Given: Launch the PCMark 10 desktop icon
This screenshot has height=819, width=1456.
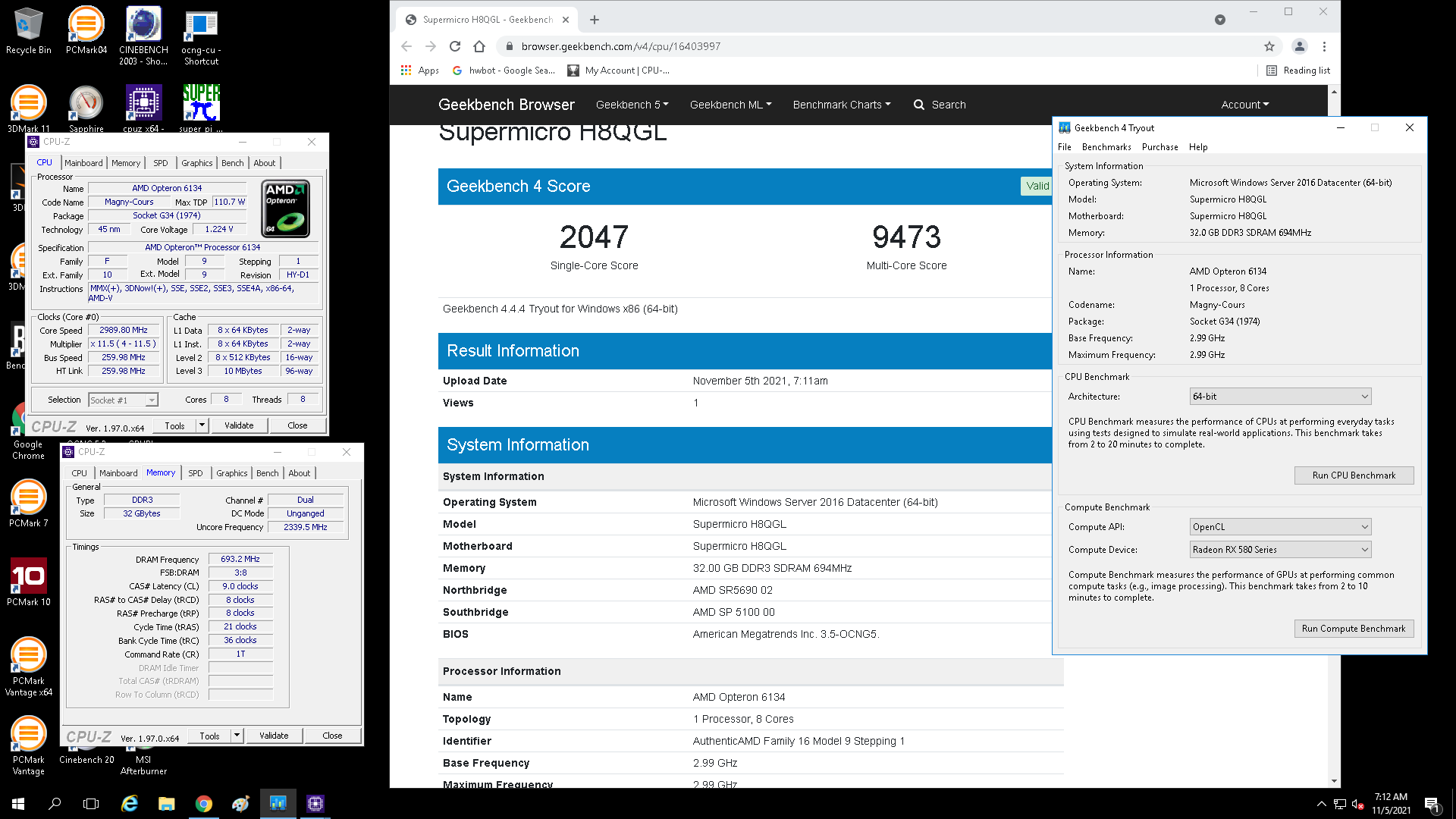Looking at the screenshot, I should [x=29, y=582].
